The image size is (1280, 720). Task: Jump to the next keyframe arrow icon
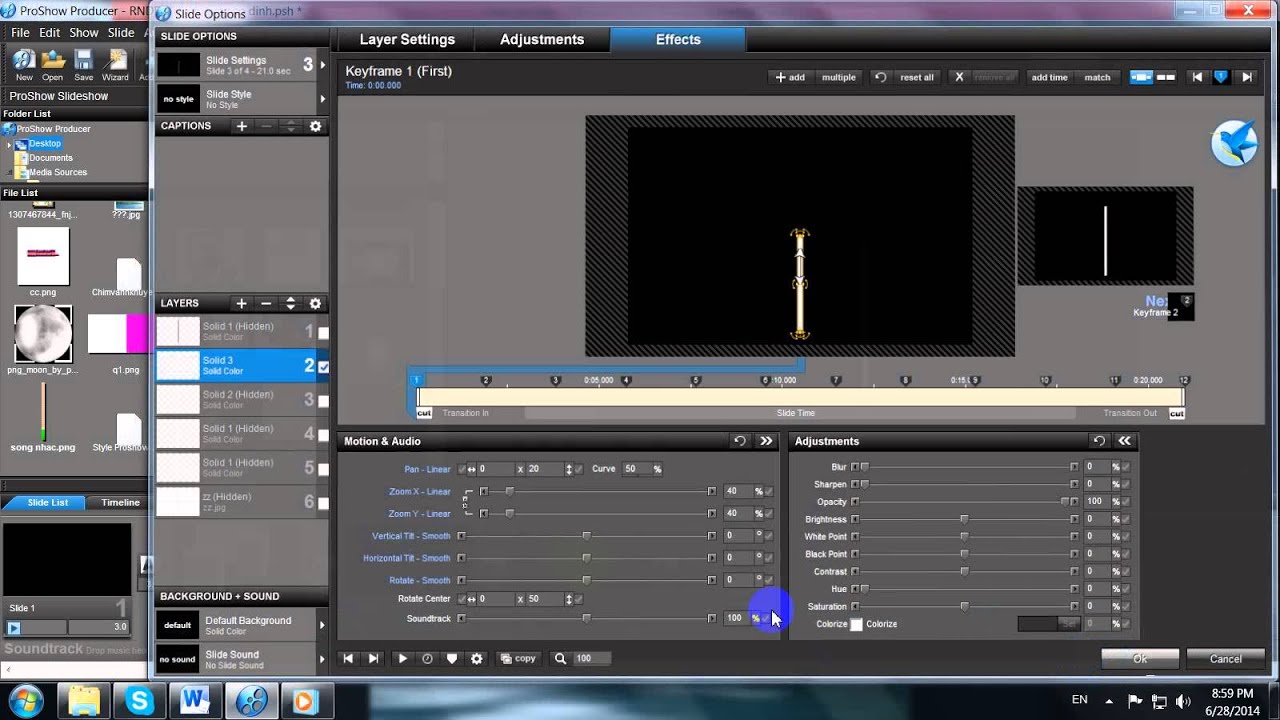point(1247,77)
